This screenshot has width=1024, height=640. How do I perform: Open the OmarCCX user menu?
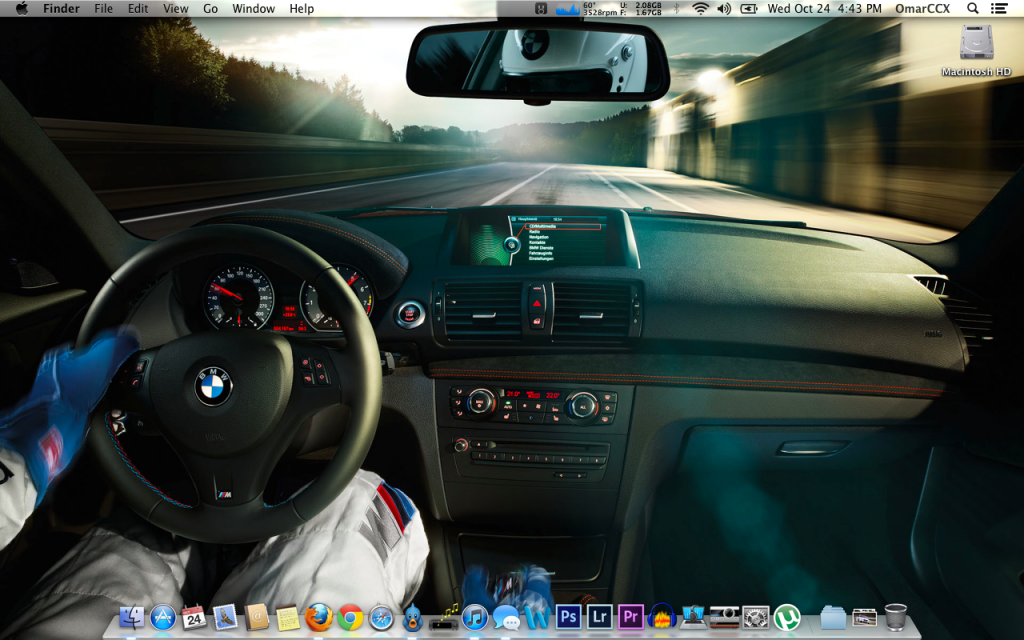[x=922, y=8]
